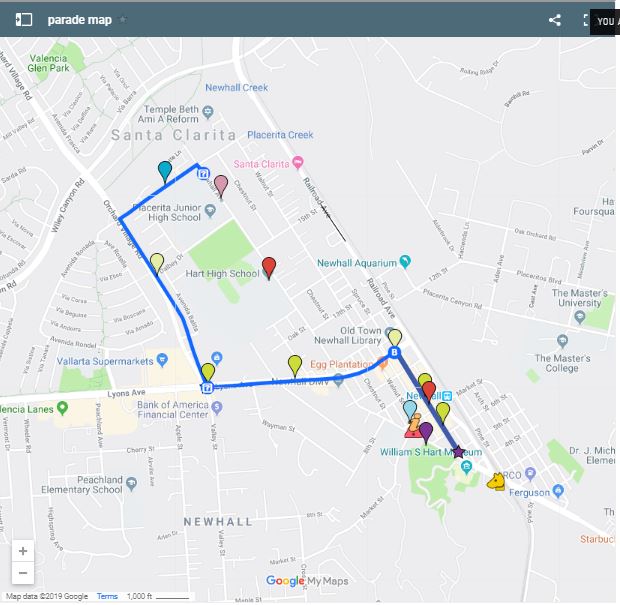Open the Terms link
Screen dimensions: 620x605
click(107, 596)
